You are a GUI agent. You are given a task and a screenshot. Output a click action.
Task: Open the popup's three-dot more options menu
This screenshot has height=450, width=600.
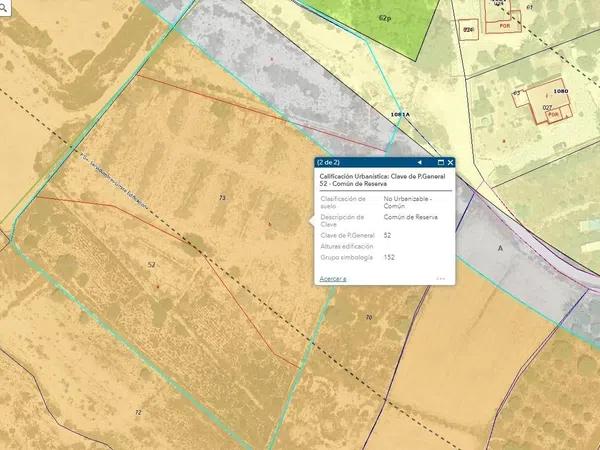point(440,278)
